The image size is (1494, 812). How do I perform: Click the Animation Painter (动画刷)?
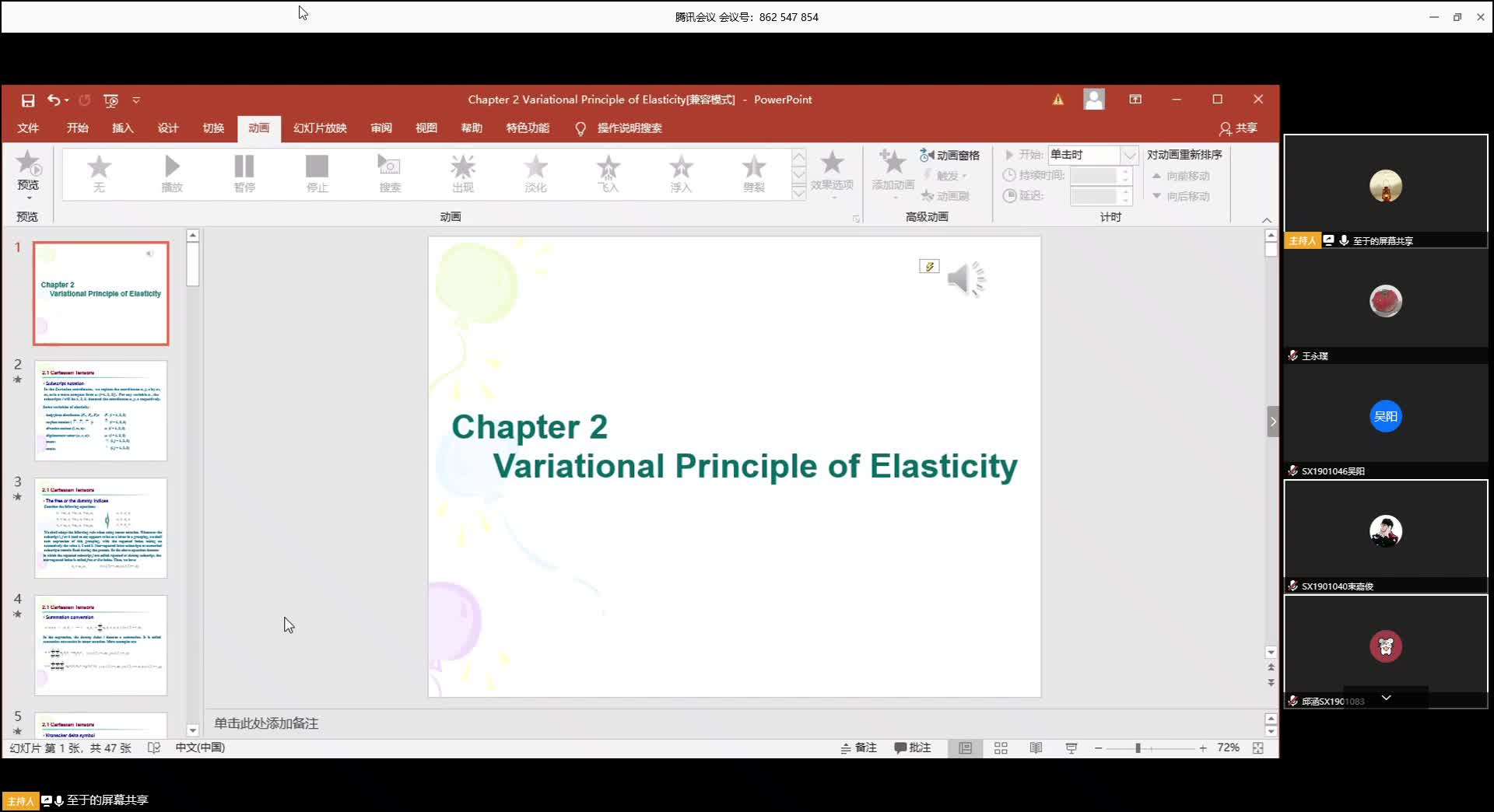pos(945,196)
